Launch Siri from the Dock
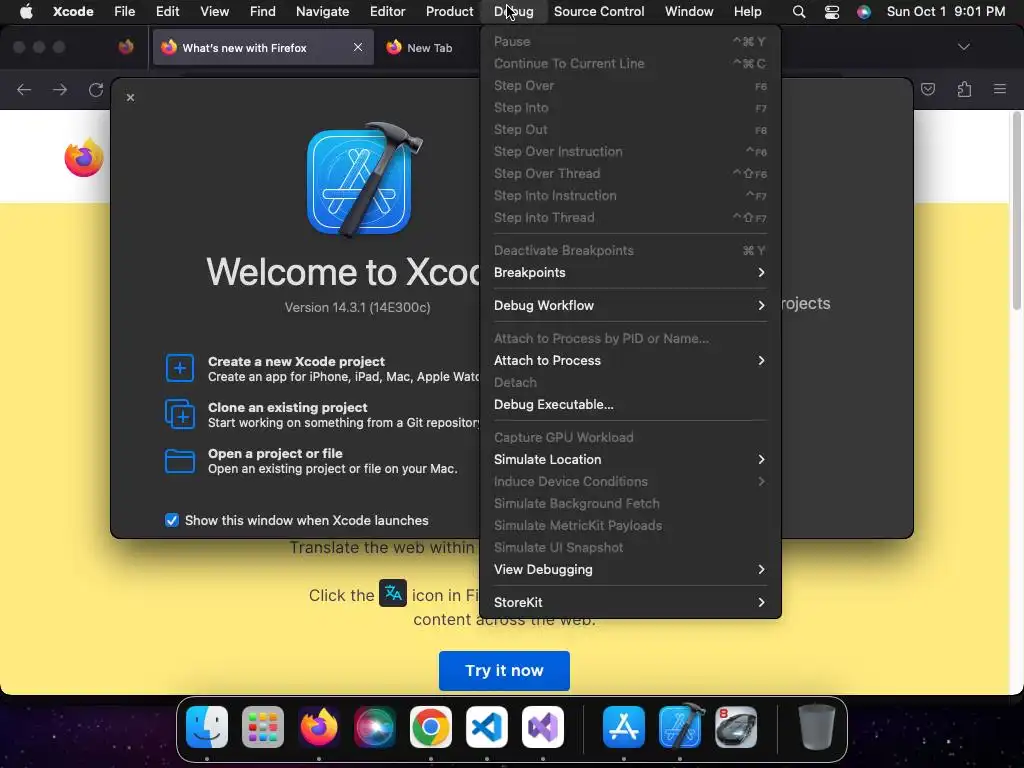The image size is (1024, 768). [x=375, y=726]
